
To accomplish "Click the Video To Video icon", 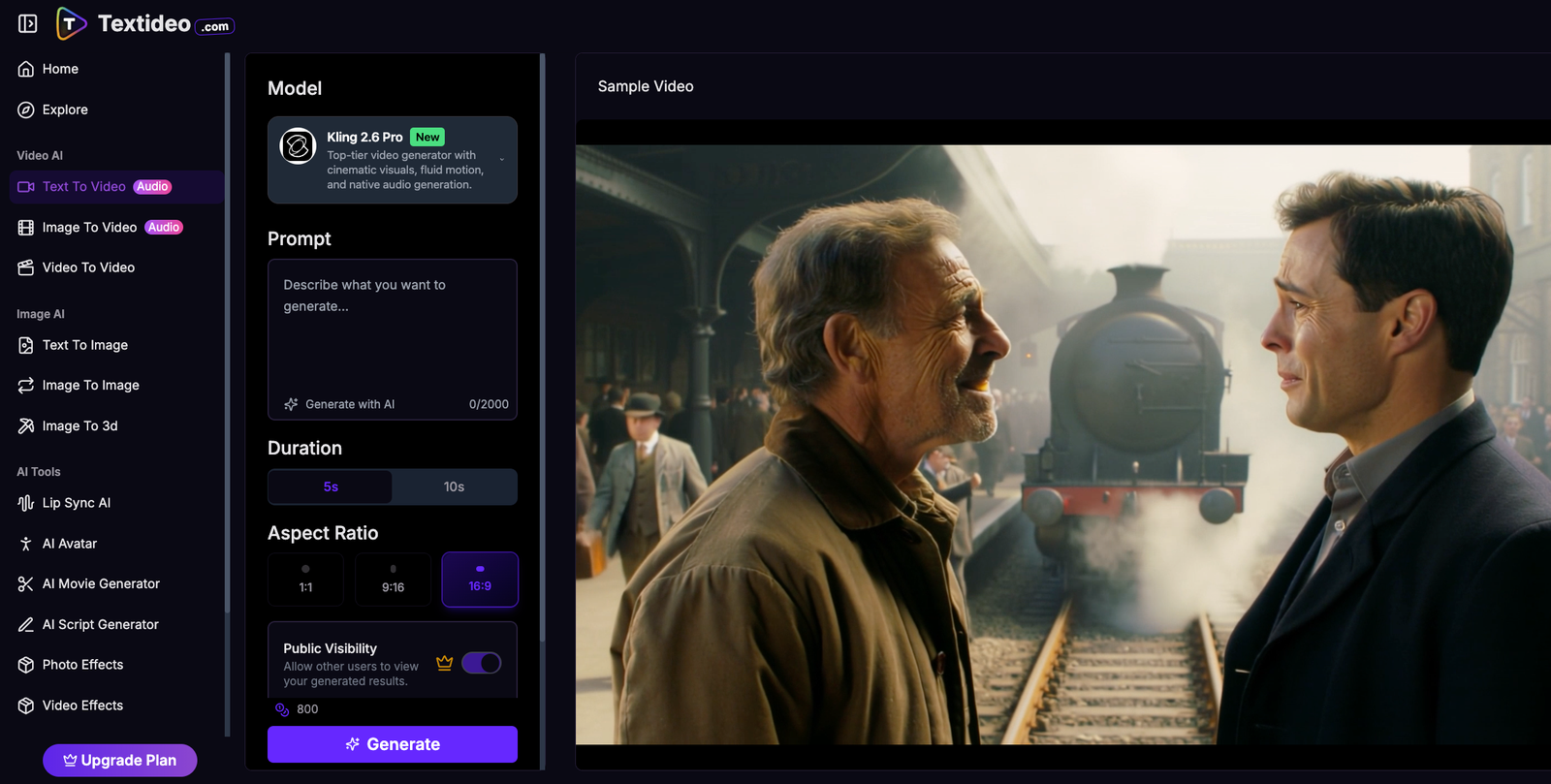I will click(26, 267).
